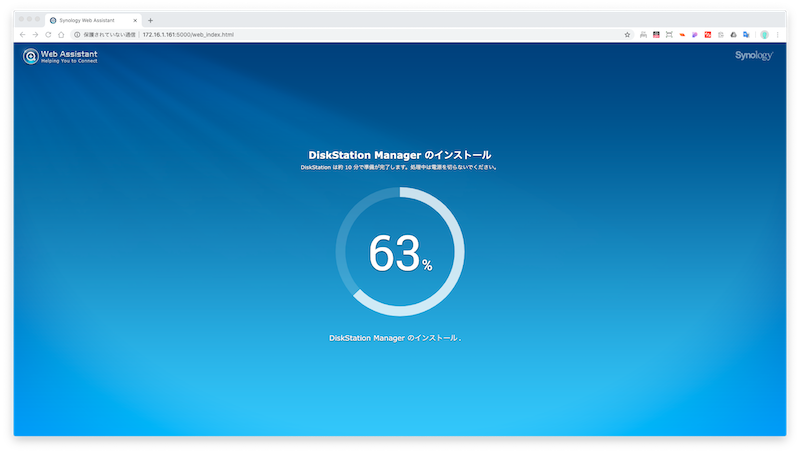This screenshot has width=800, height=453.
Task: Open the browser home page icon
Action: pyautogui.click(x=61, y=35)
